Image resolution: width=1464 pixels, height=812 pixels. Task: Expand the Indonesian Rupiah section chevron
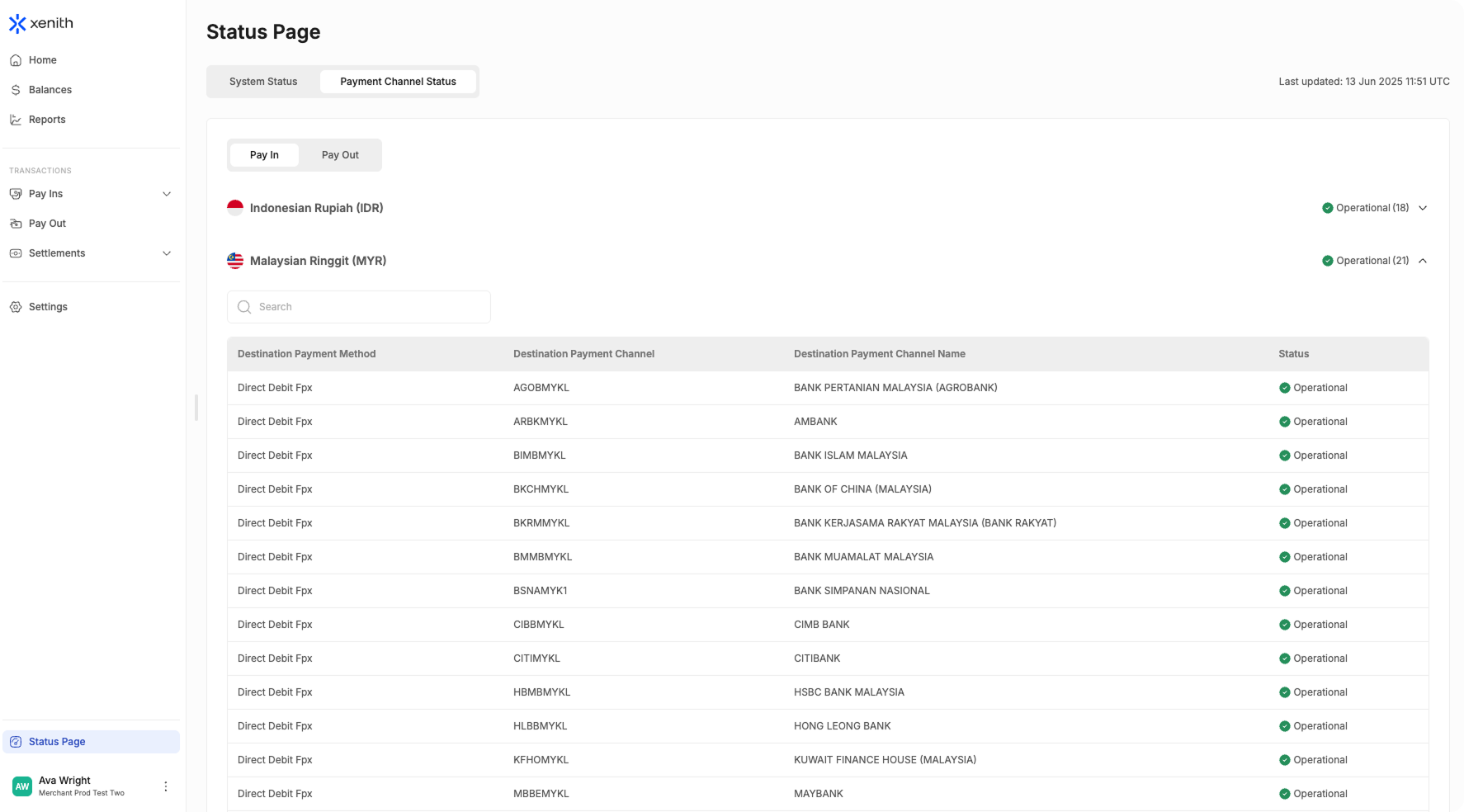click(1423, 208)
